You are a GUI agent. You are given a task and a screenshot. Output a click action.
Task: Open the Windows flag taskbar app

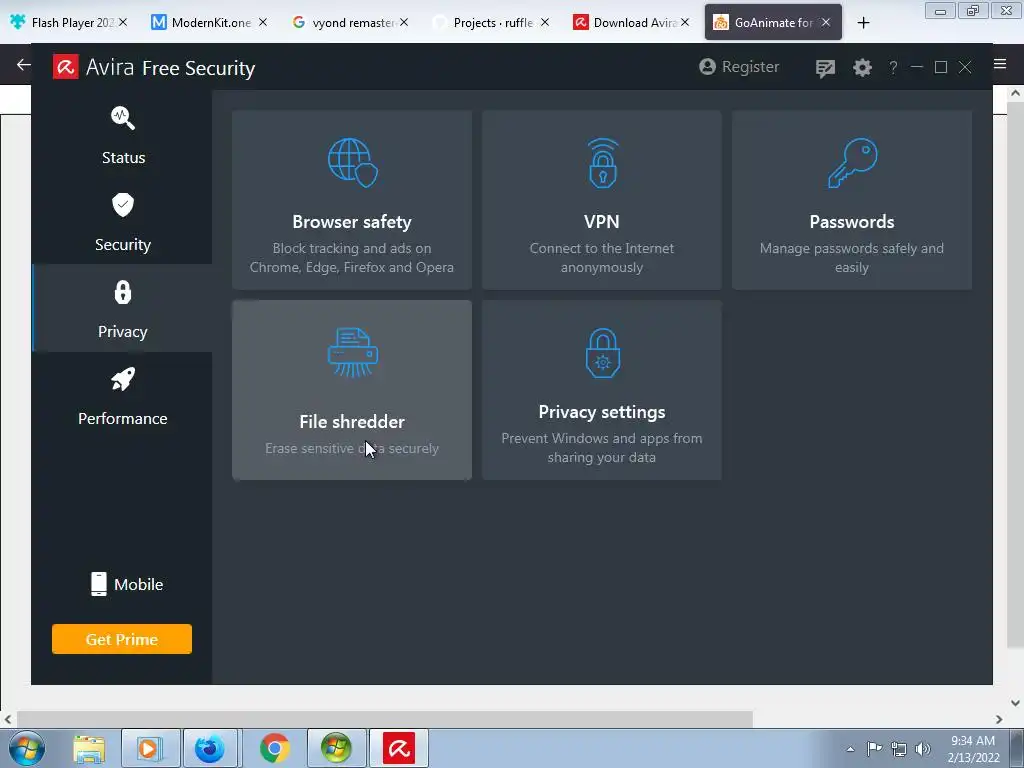point(336,748)
